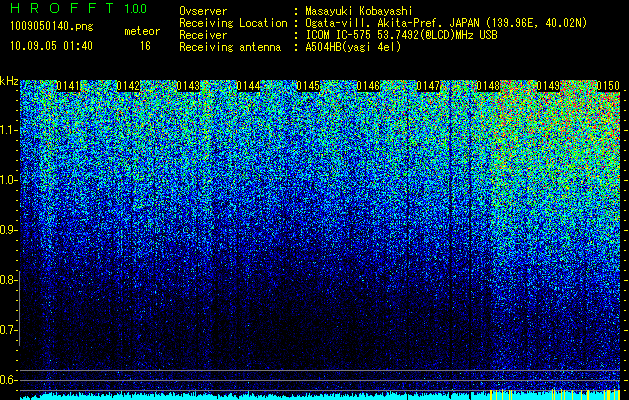Click the kHz axis unit label
Image resolution: width=629 pixels, height=400 pixels.
click(x=9, y=81)
